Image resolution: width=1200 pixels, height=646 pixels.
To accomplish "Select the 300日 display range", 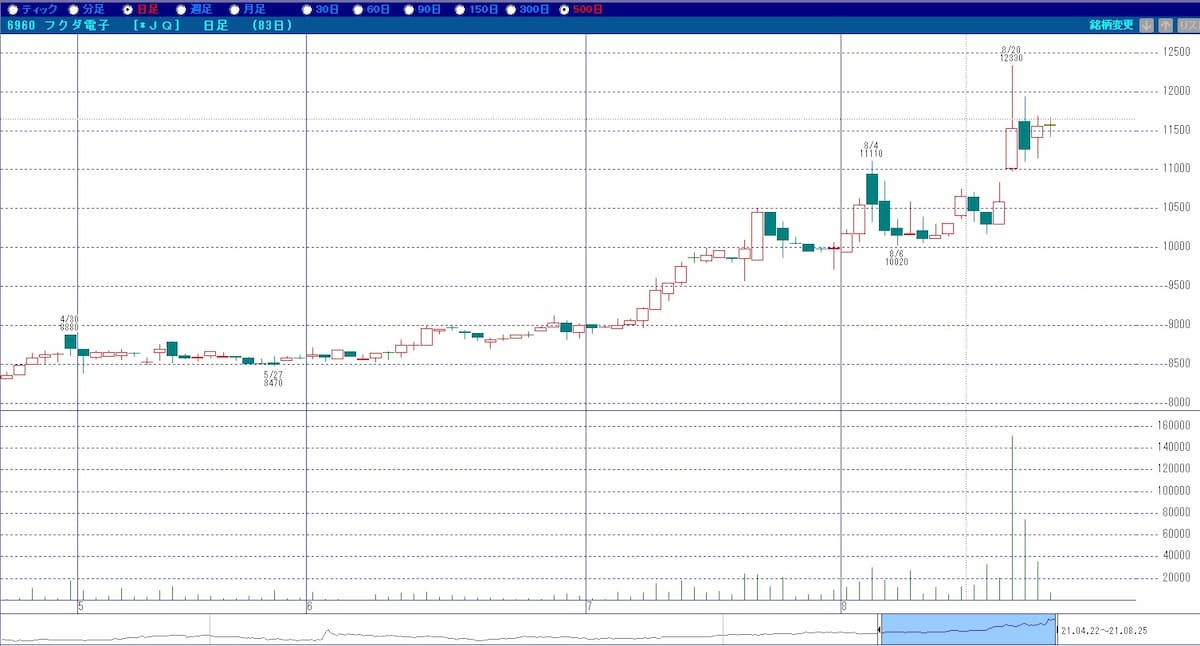I will (x=511, y=9).
